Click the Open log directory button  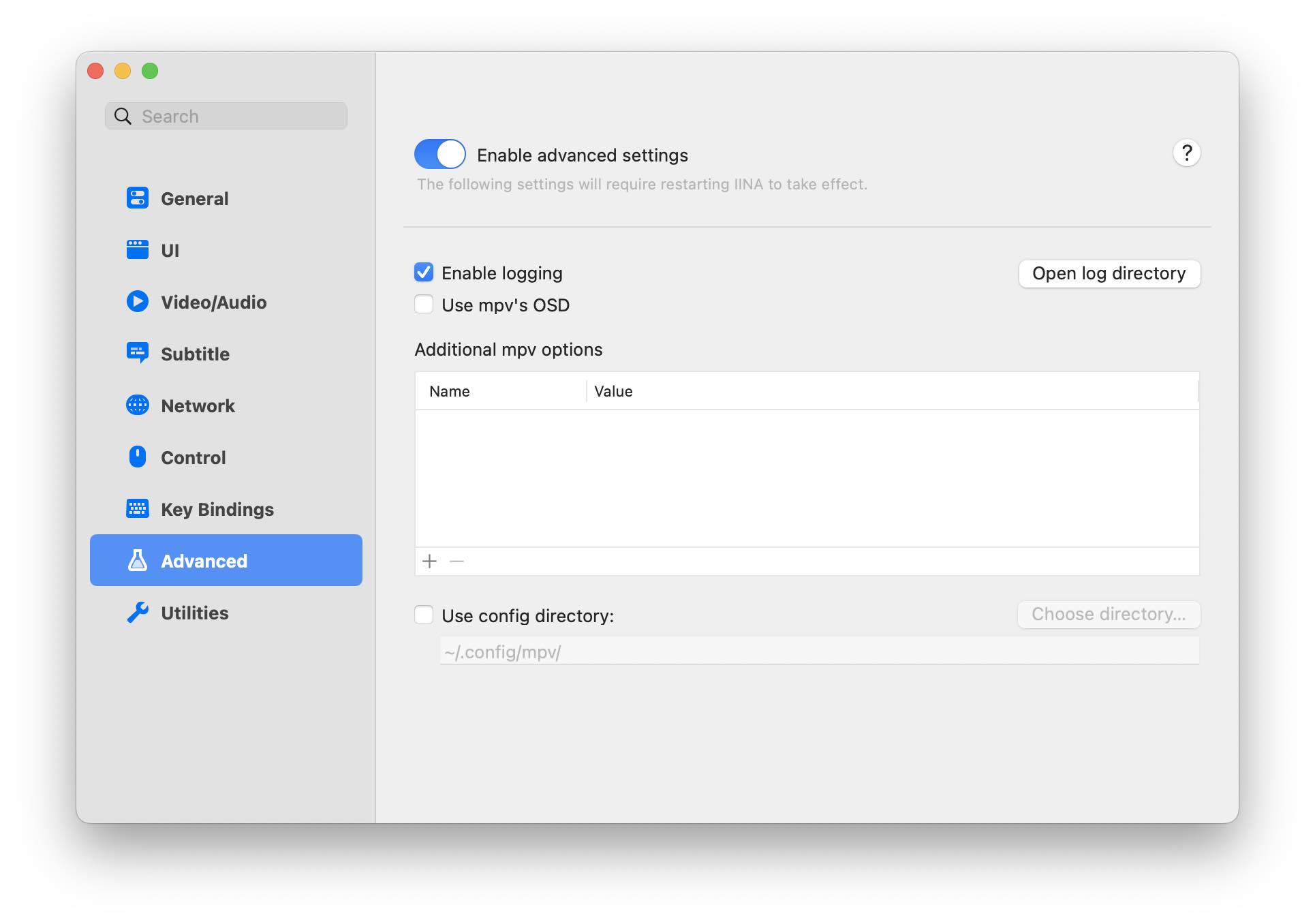[x=1109, y=273]
